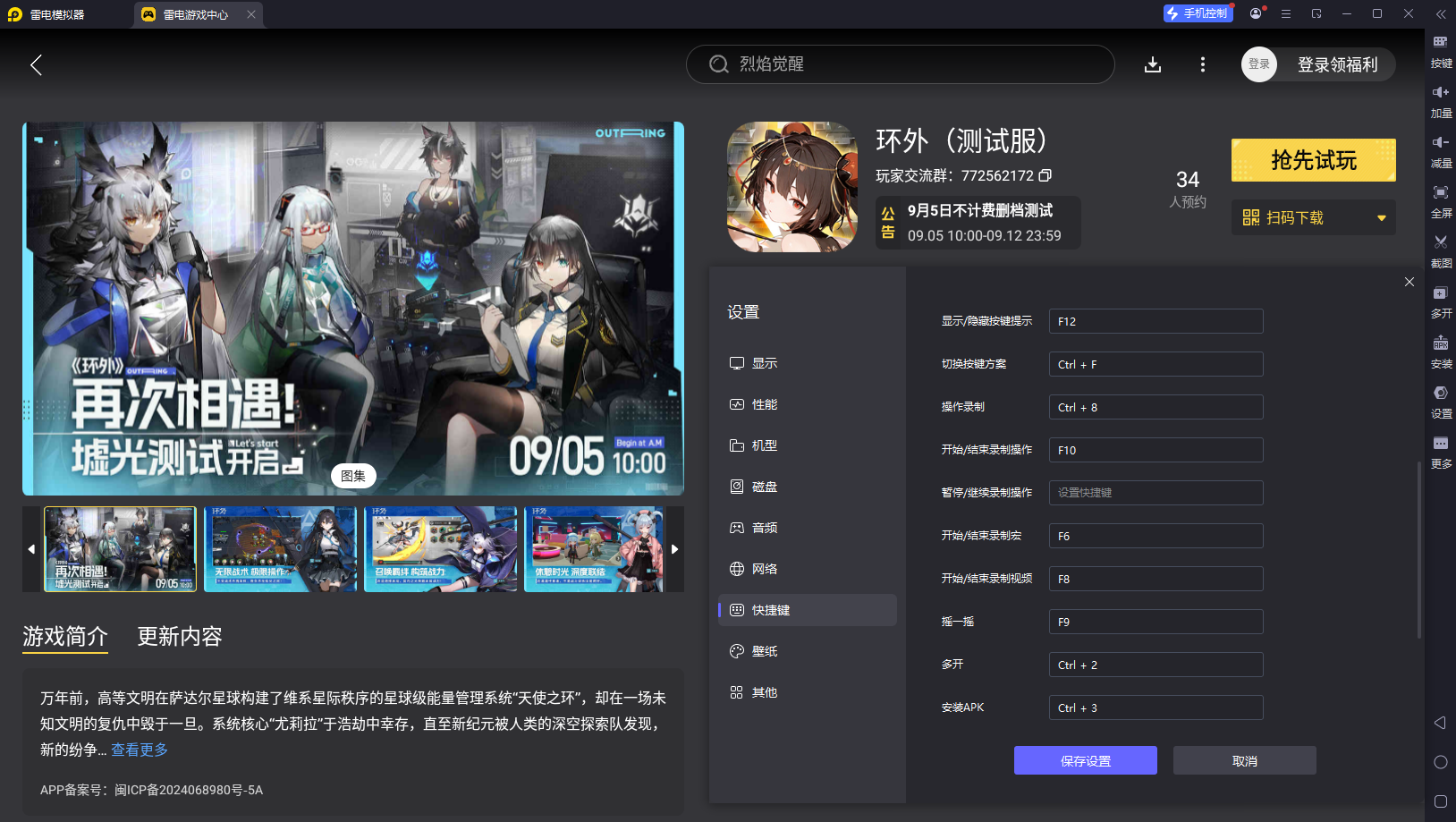Image resolution: width=1456 pixels, height=822 pixels.
Task: Edit 摇一摇 shortcut field F9
Action: [1155, 622]
